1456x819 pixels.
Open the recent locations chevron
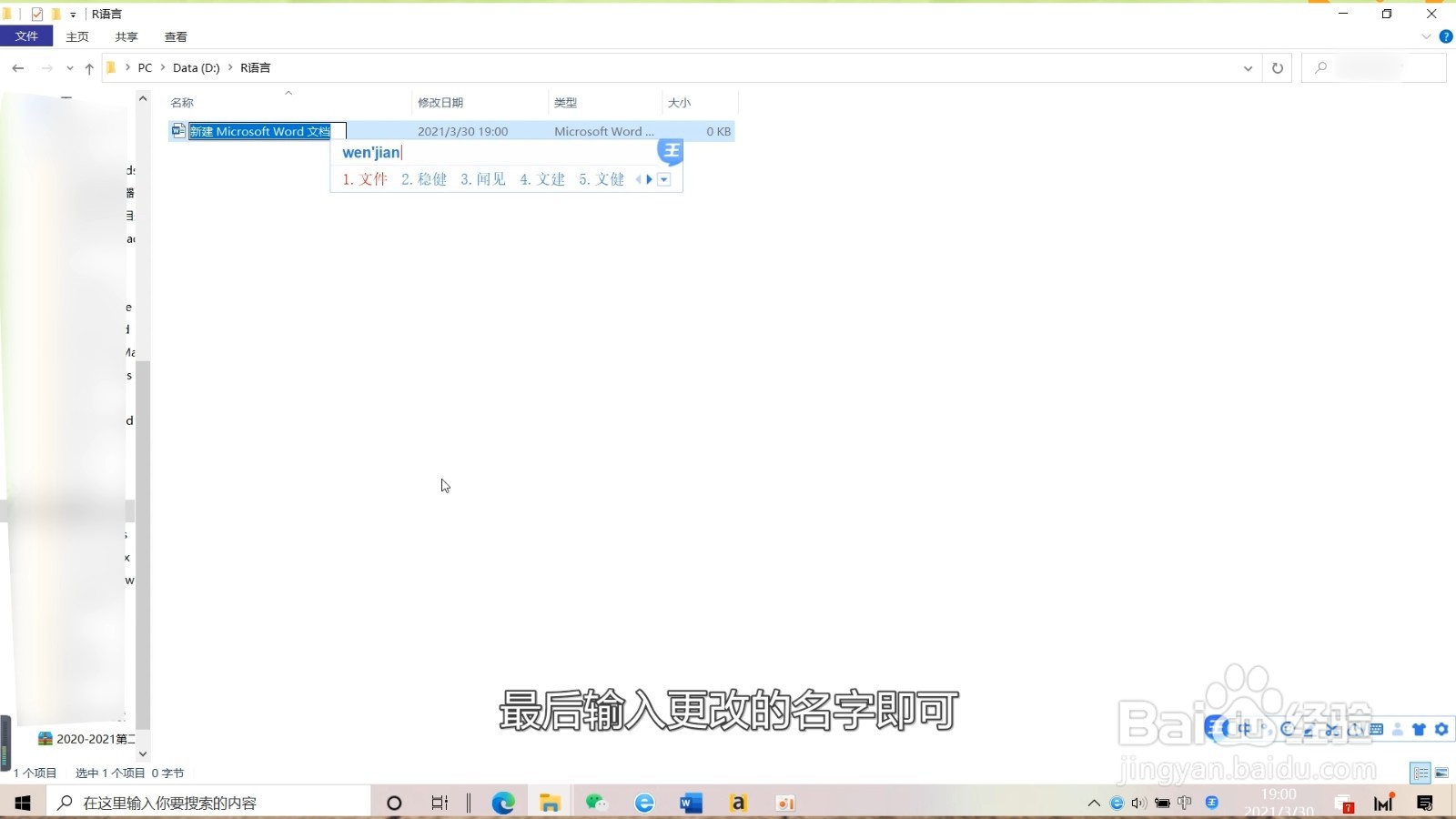(x=70, y=68)
